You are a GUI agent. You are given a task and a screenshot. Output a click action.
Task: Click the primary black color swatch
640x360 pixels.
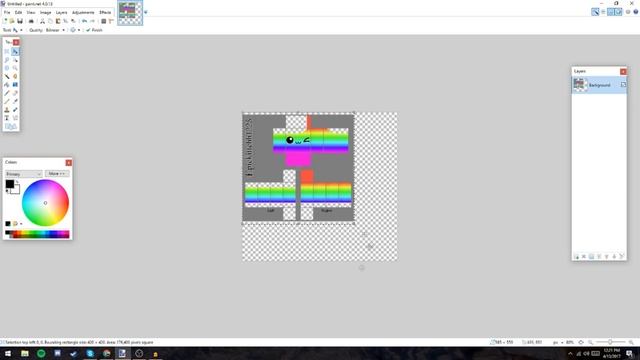9,184
